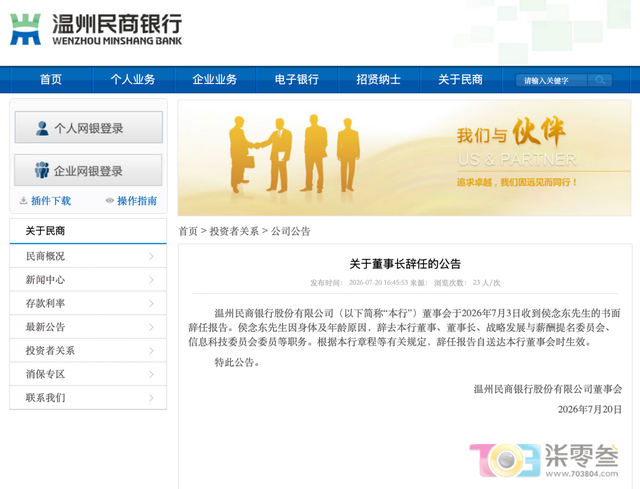
Task: Click the text 特此公告。
Action: click(237, 362)
